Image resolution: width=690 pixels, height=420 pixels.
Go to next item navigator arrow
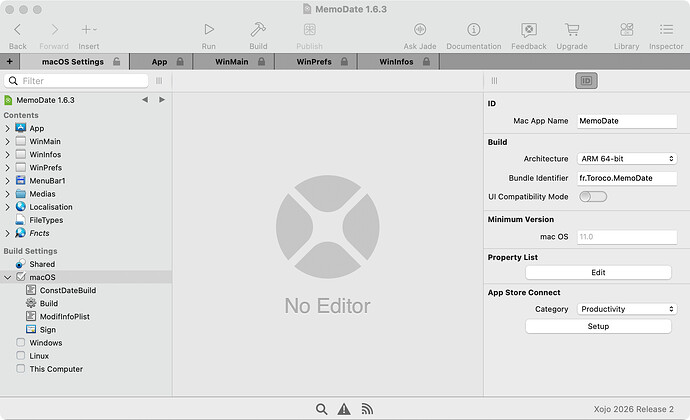[162, 100]
